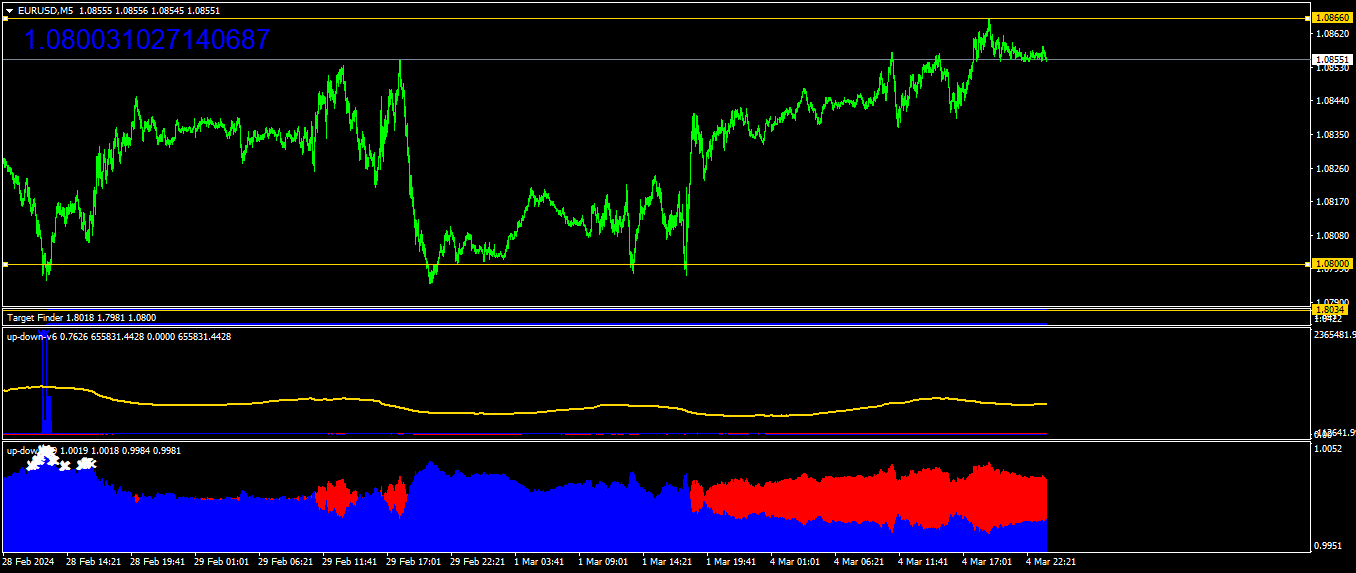Click the 4 Mar 11:41 time label
This screenshot has height=573, width=1356.
click(x=924, y=563)
